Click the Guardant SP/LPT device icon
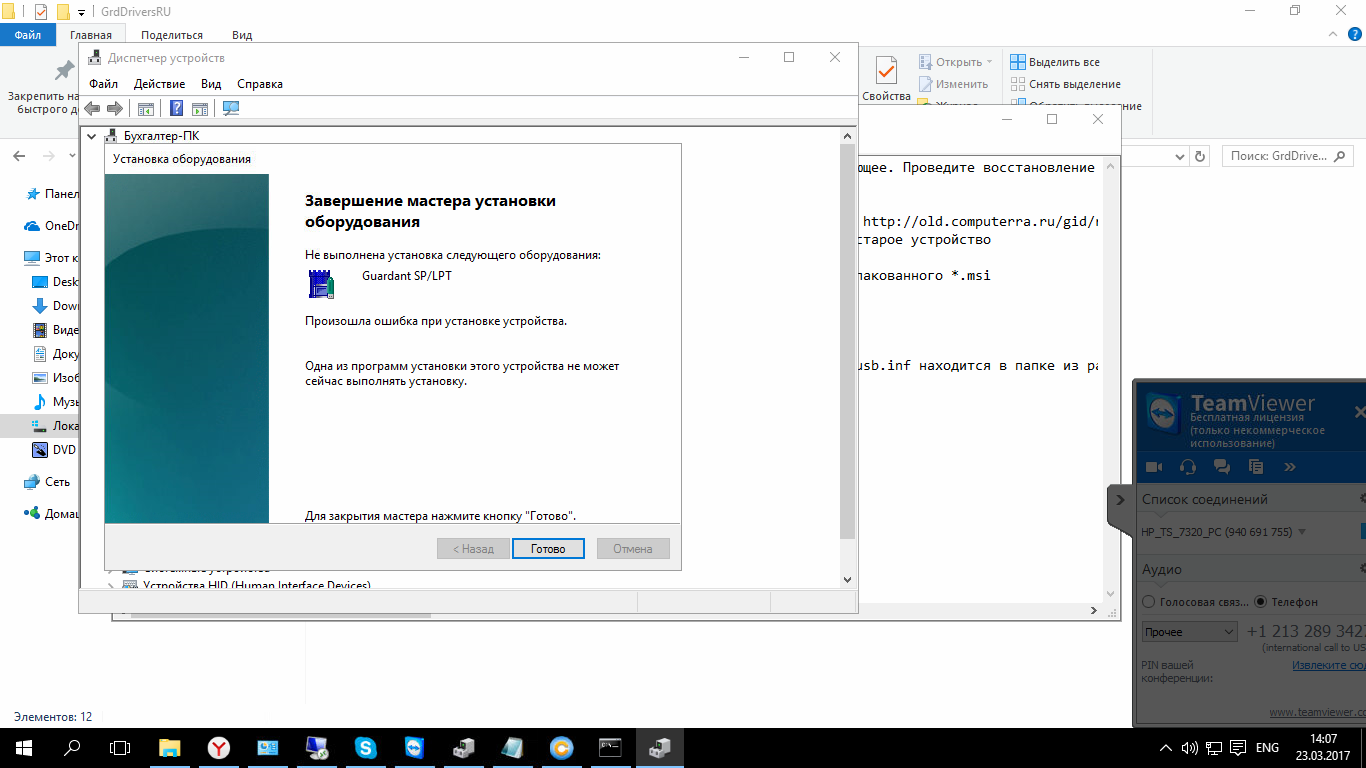 click(x=321, y=284)
